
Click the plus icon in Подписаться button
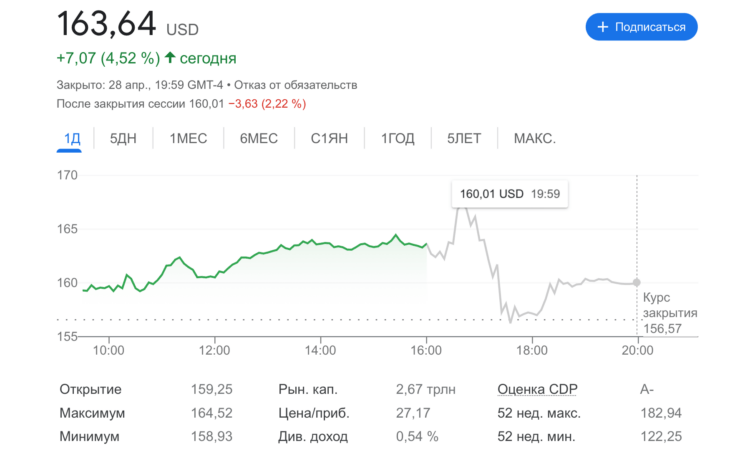click(603, 27)
